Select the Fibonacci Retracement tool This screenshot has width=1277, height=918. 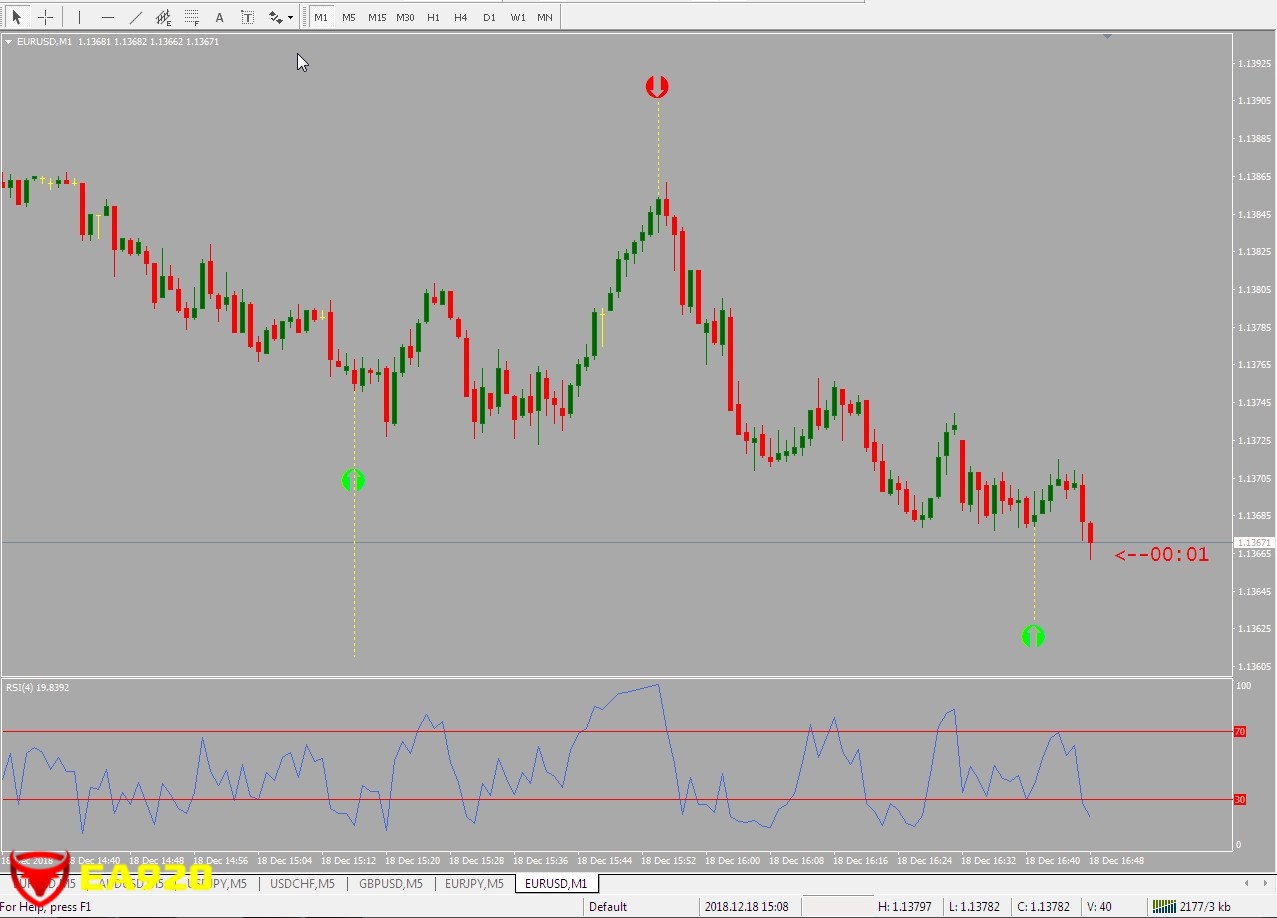pos(192,17)
